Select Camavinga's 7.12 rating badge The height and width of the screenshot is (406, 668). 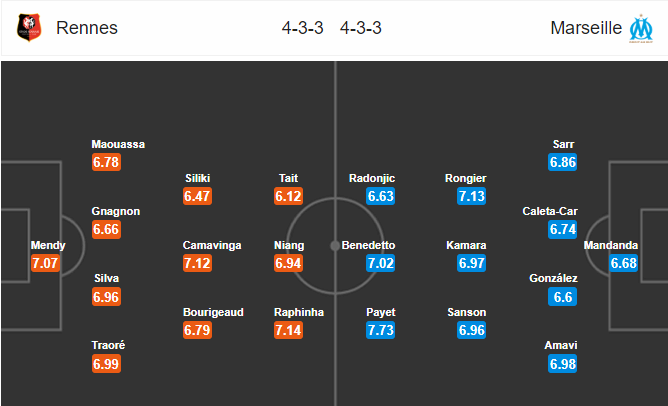tap(197, 263)
